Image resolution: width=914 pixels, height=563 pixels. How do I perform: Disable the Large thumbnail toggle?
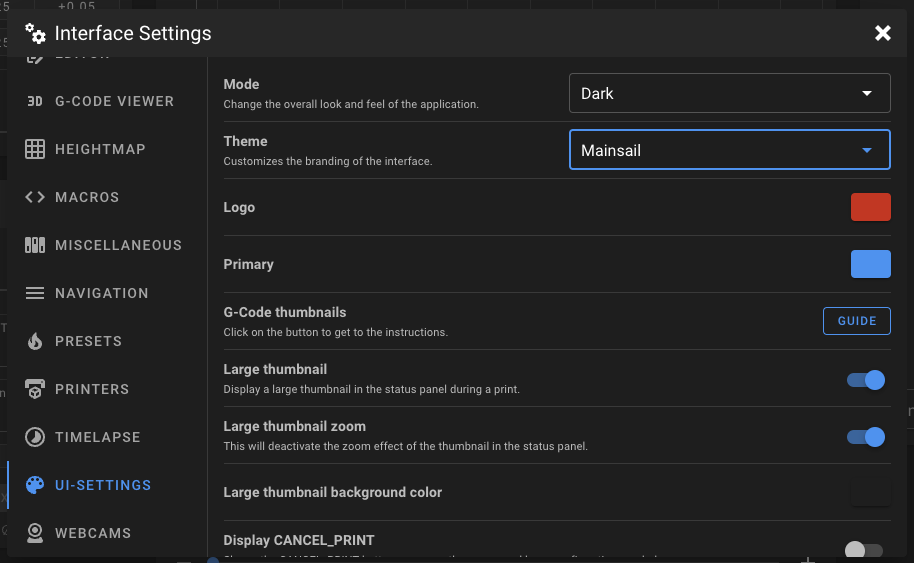coord(866,380)
